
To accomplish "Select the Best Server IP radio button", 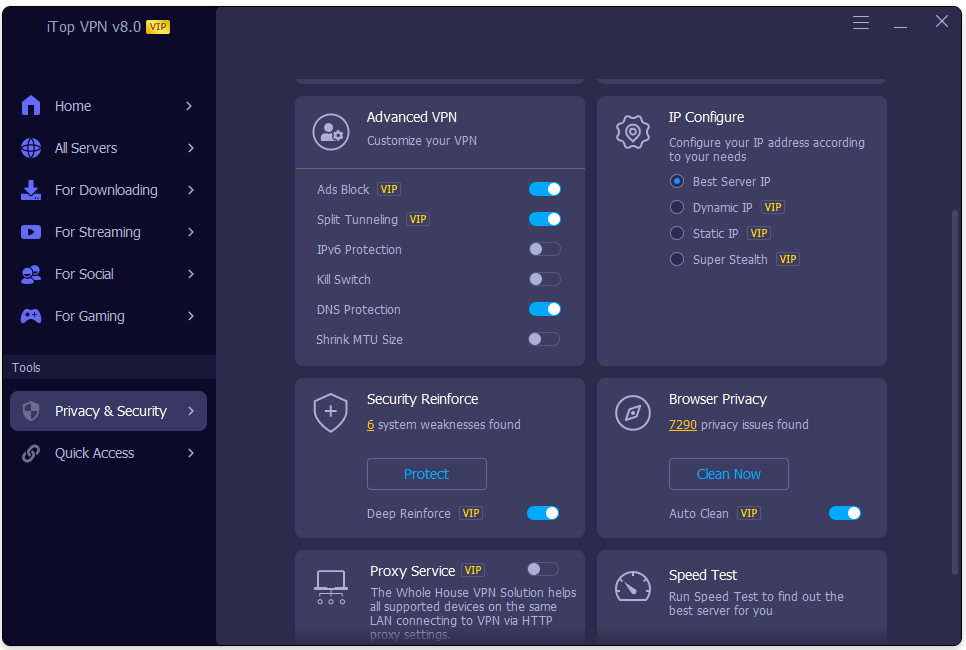I will (676, 181).
